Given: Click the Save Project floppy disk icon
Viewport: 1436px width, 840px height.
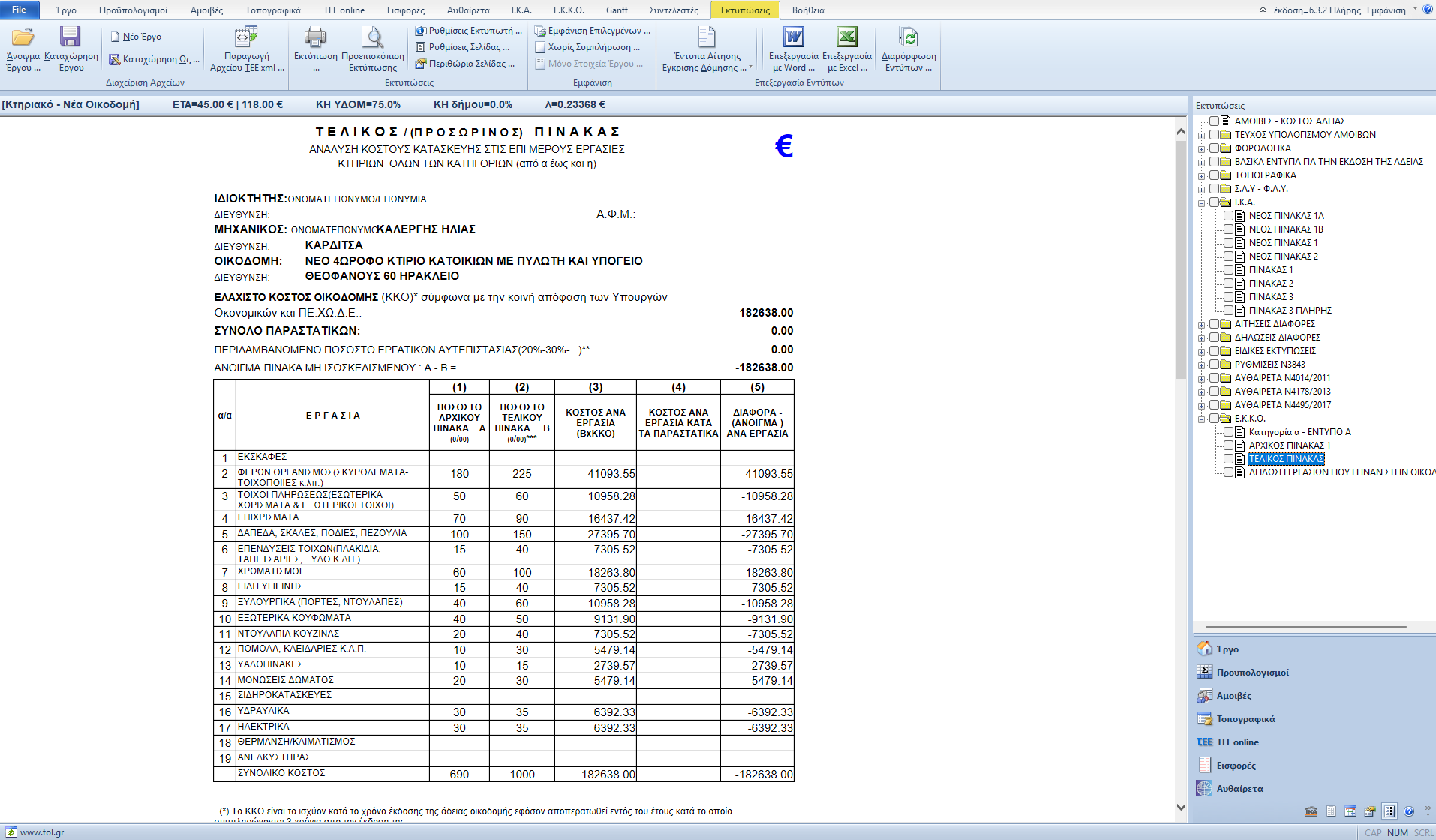Looking at the screenshot, I should coord(71,37).
